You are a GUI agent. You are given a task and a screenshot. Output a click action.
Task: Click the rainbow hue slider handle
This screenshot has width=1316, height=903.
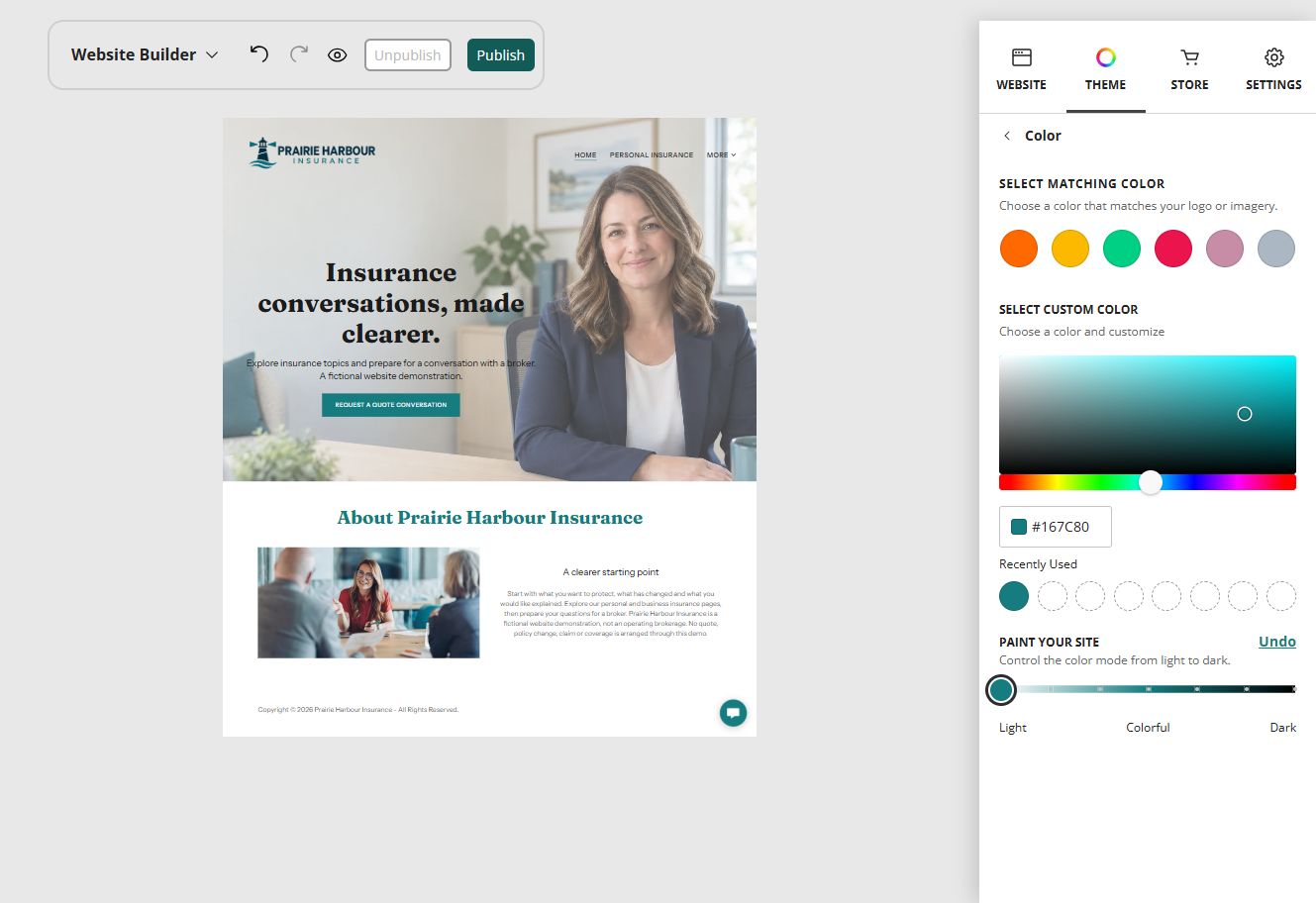[1150, 482]
